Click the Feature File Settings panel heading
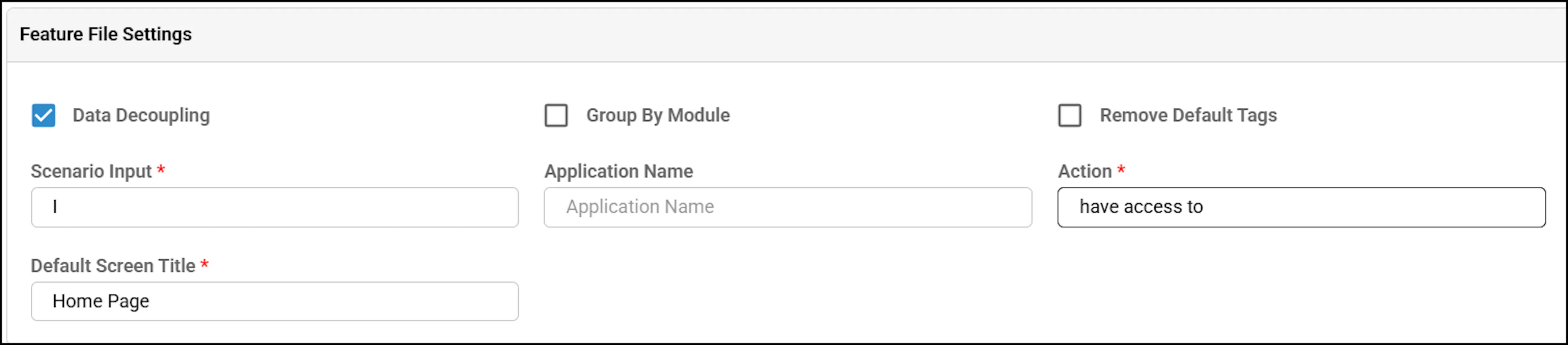 pyautogui.click(x=105, y=34)
